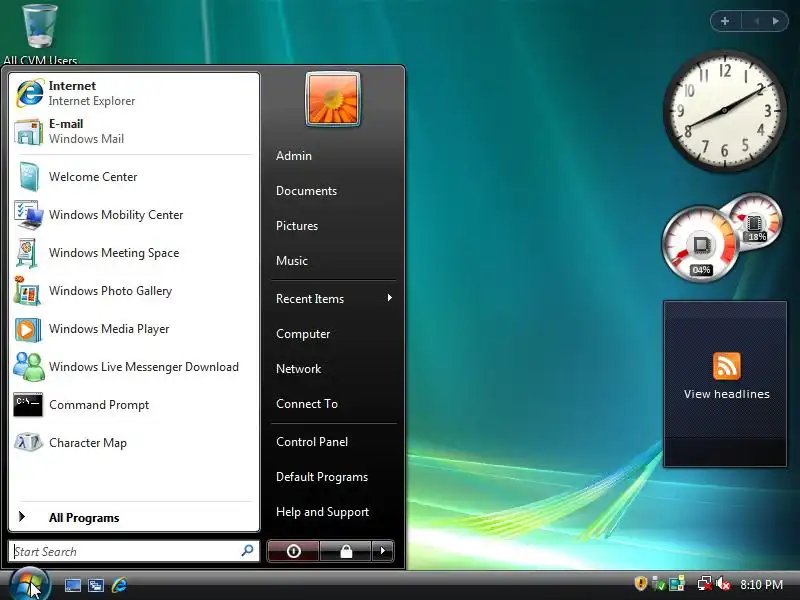The height and width of the screenshot is (600, 800).
Task: Click the Start orb button
Action: coord(29,584)
